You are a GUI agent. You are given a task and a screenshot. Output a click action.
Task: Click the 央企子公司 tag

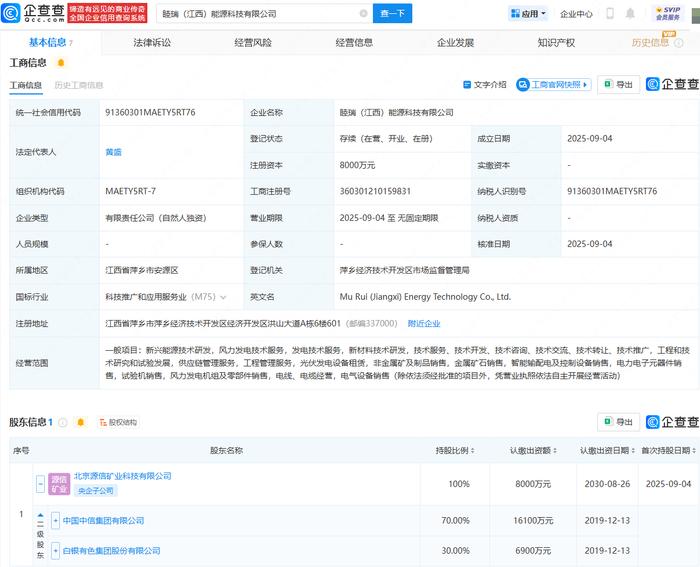pos(96,491)
